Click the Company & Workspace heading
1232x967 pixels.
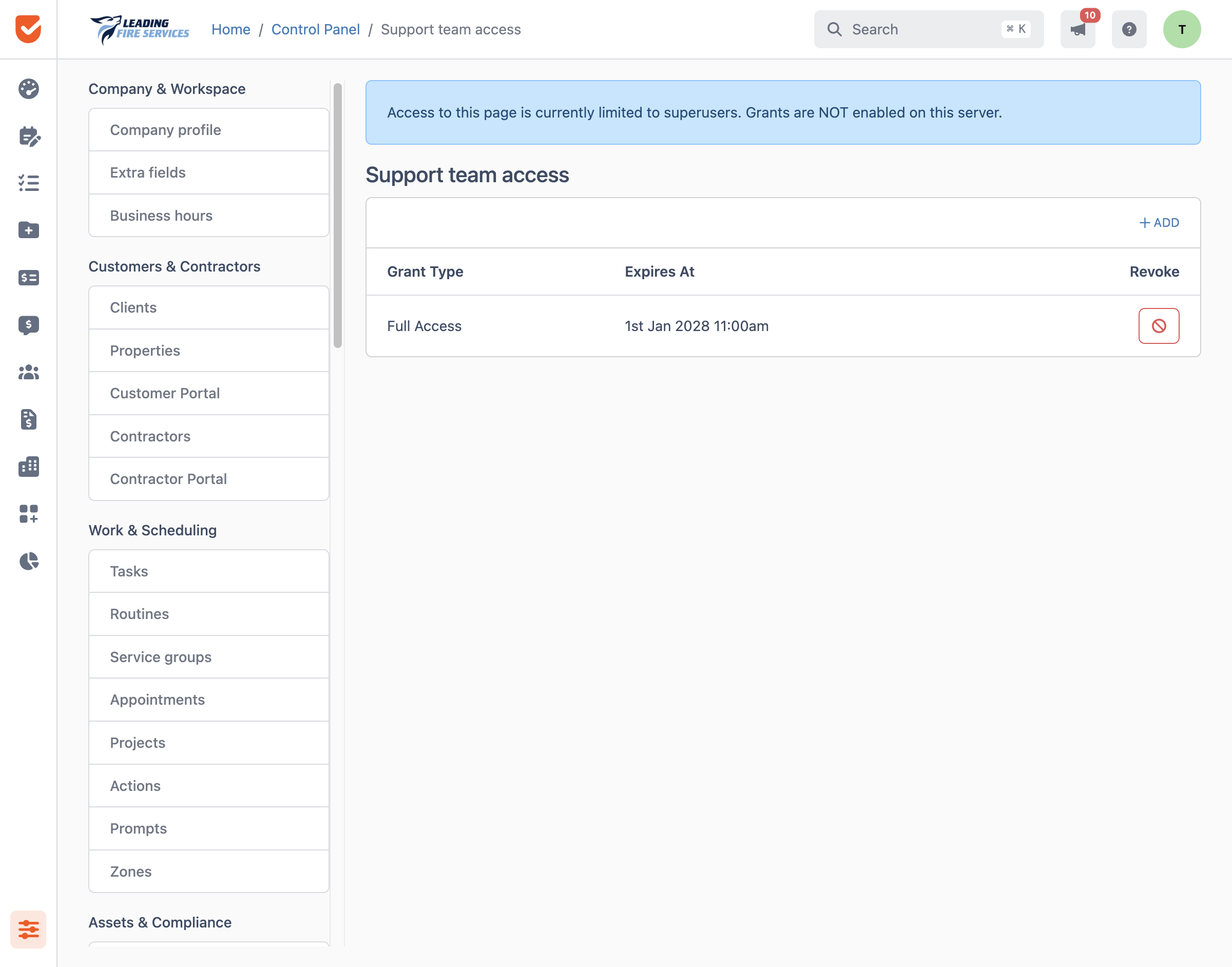pyautogui.click(x=167, y=89)
